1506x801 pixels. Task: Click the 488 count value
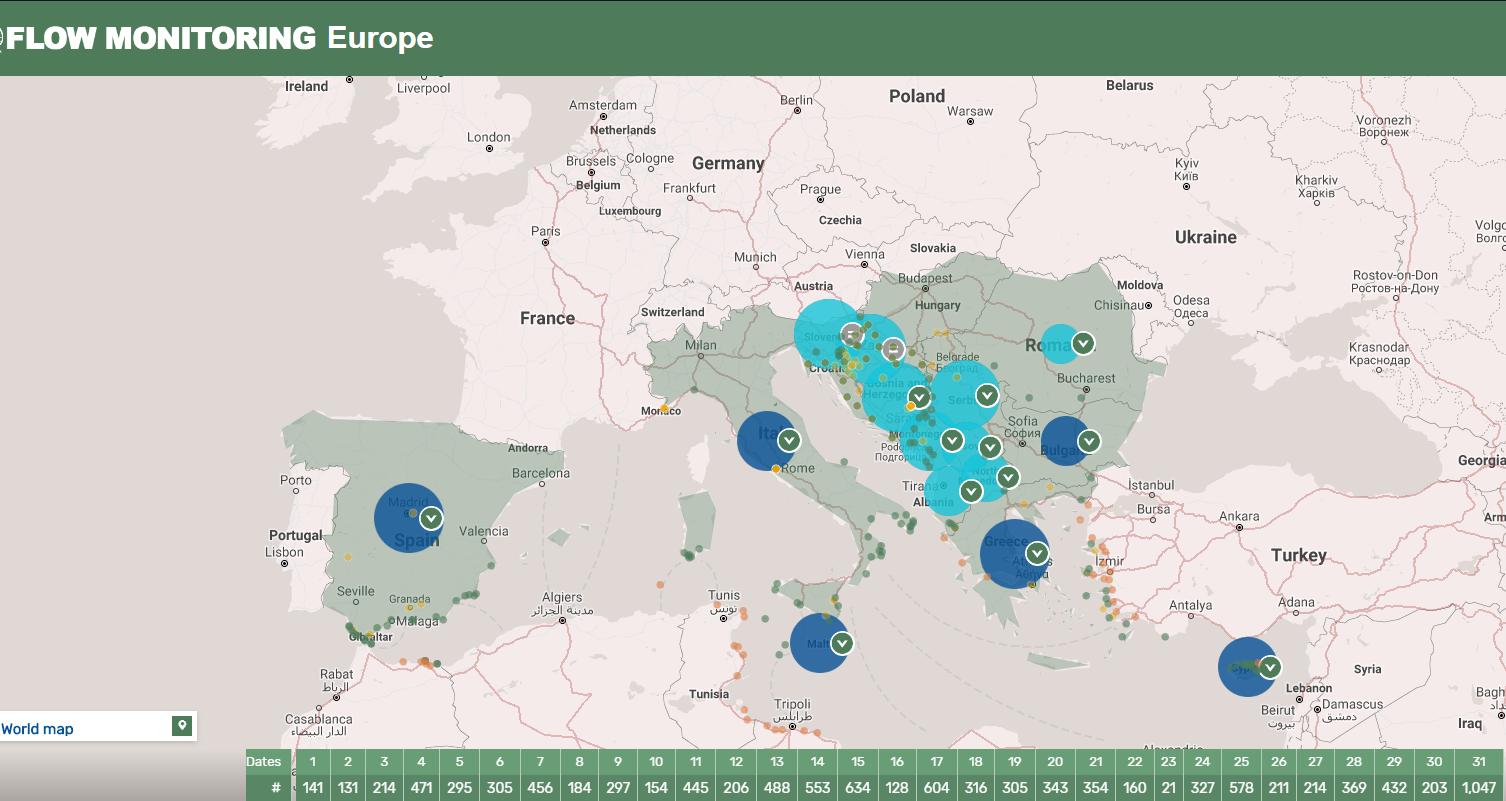coord(777,788)
